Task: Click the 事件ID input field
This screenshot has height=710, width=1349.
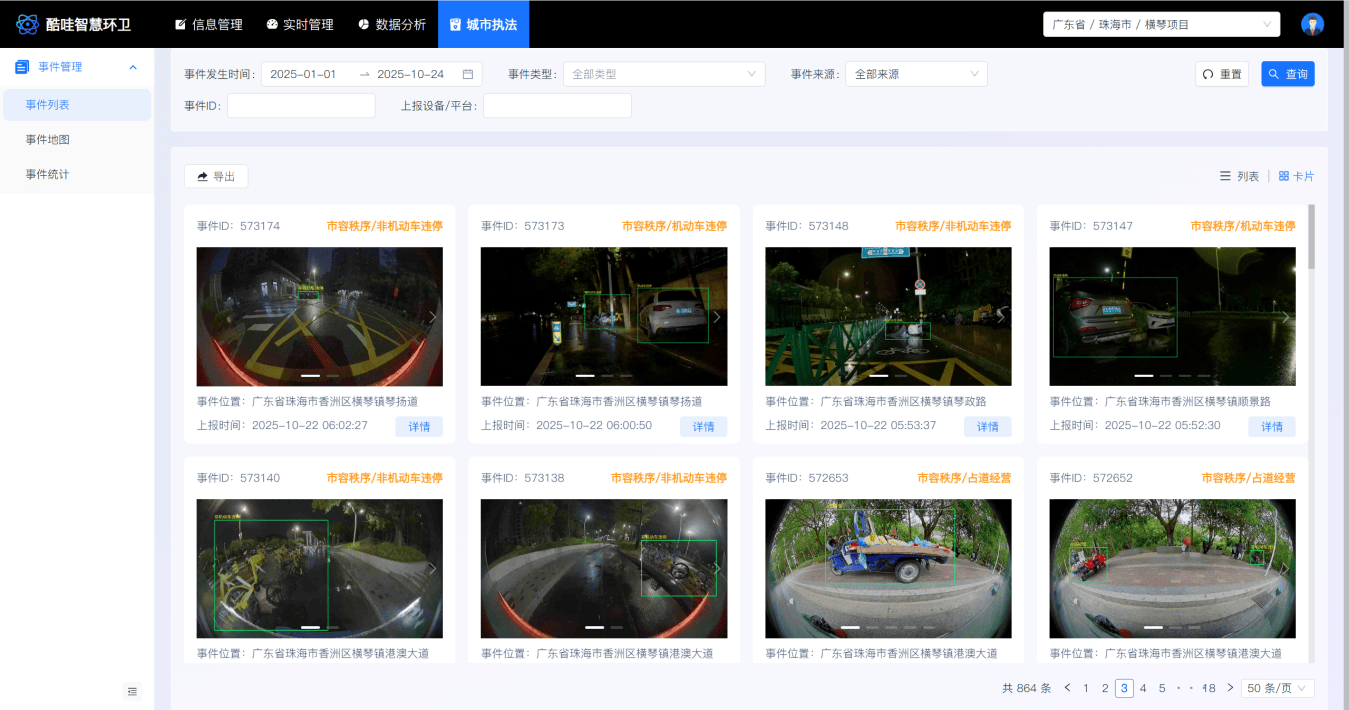Action: pyautogui.click(x=300, y=106)
